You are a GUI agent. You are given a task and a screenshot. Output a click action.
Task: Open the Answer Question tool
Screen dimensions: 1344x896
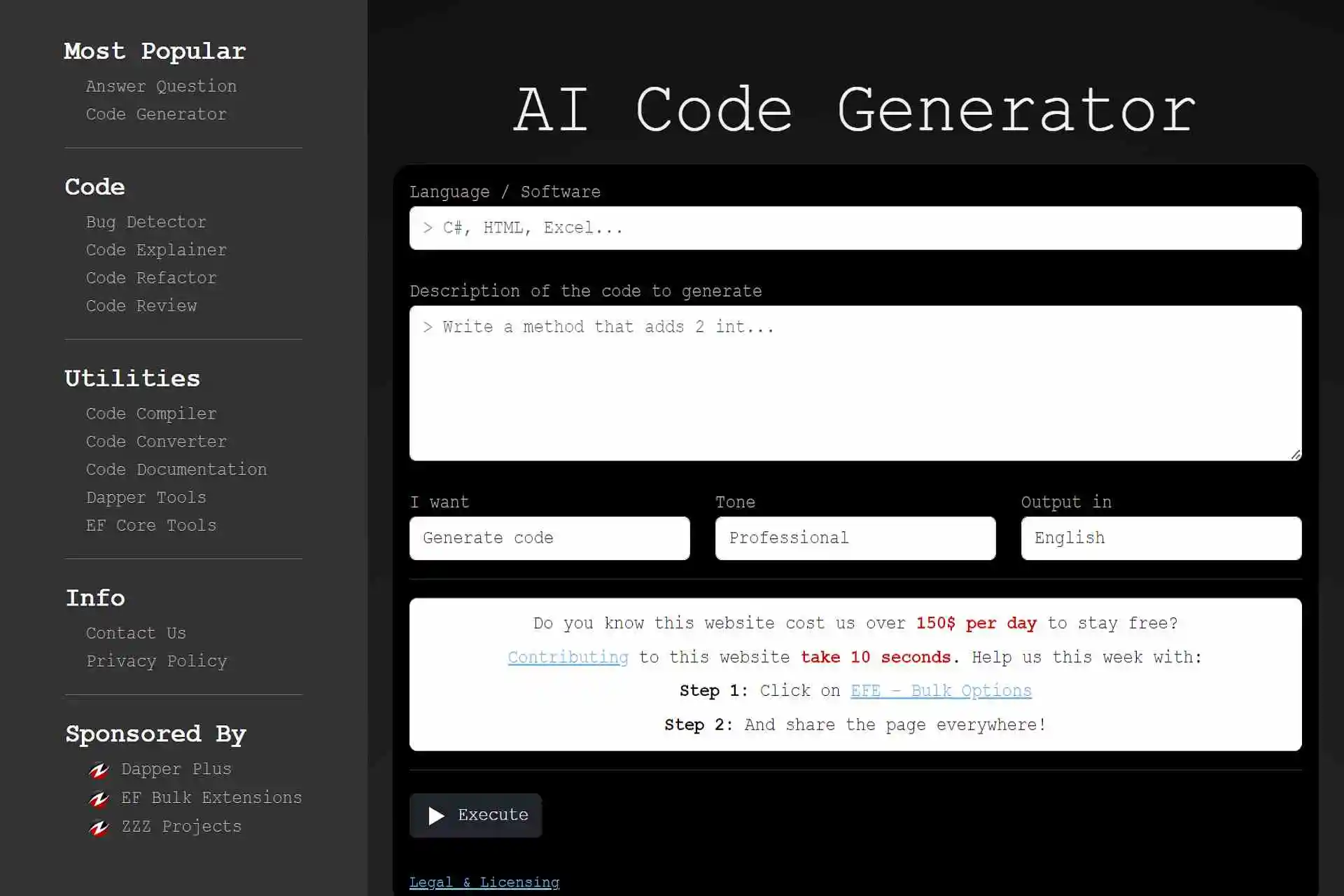tap(161, 86)
